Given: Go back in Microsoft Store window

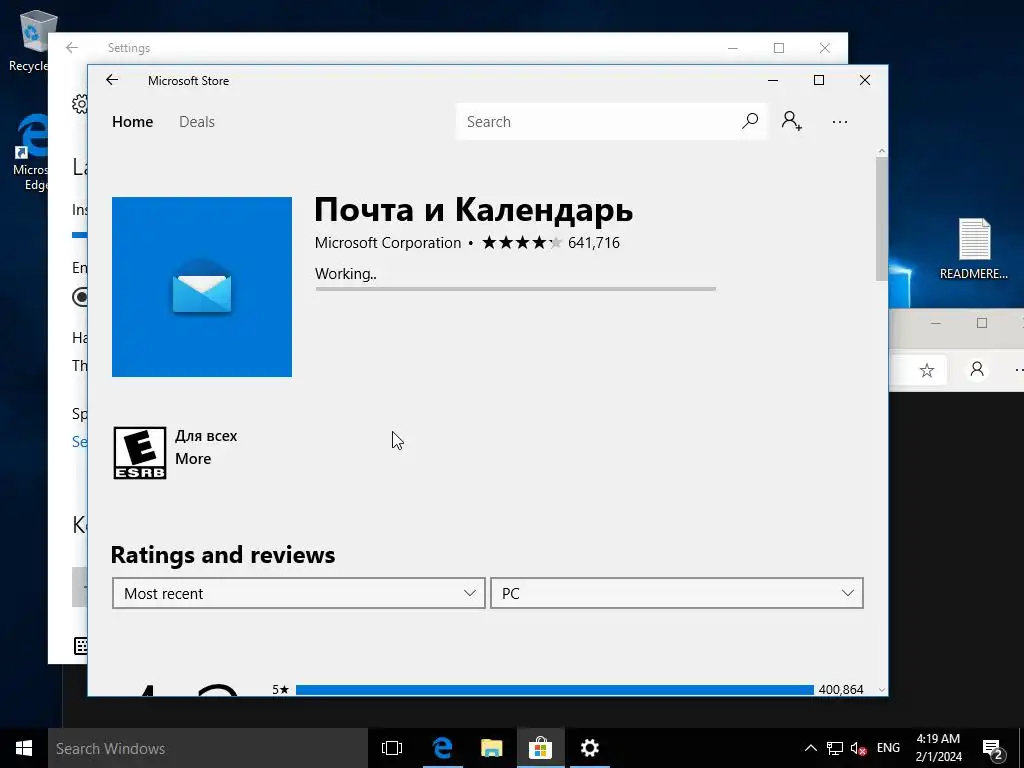Looking at the screenshot, I should pyautogui.click(x=112, y=80).
